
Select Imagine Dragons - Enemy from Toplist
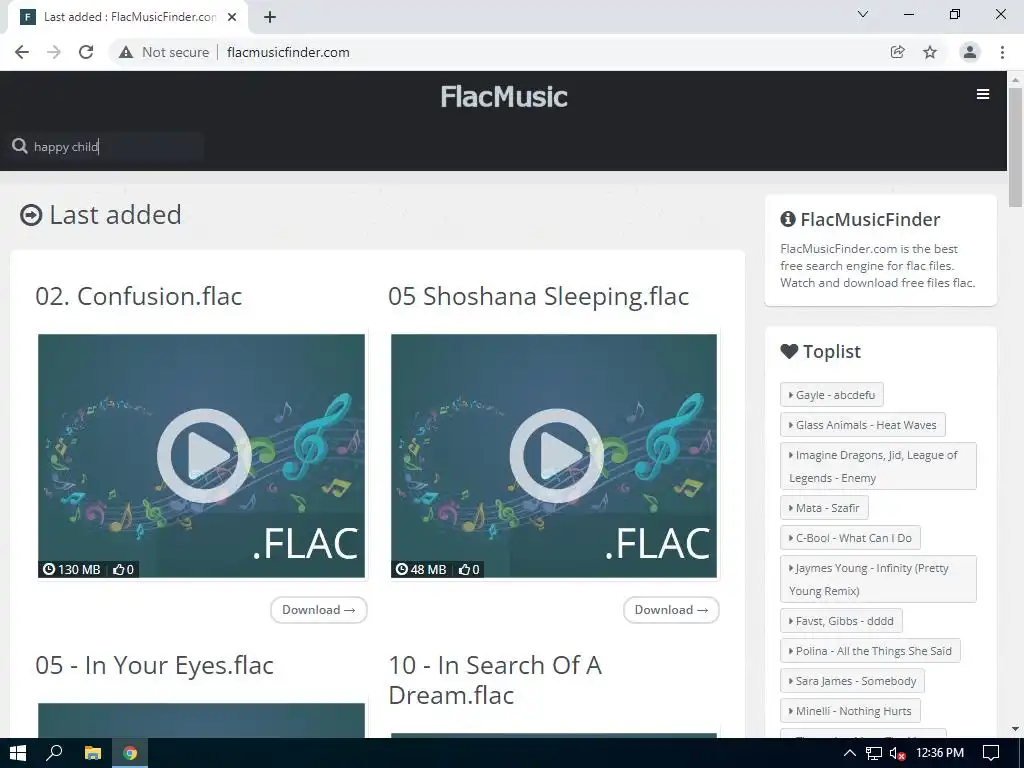(878, 466)
